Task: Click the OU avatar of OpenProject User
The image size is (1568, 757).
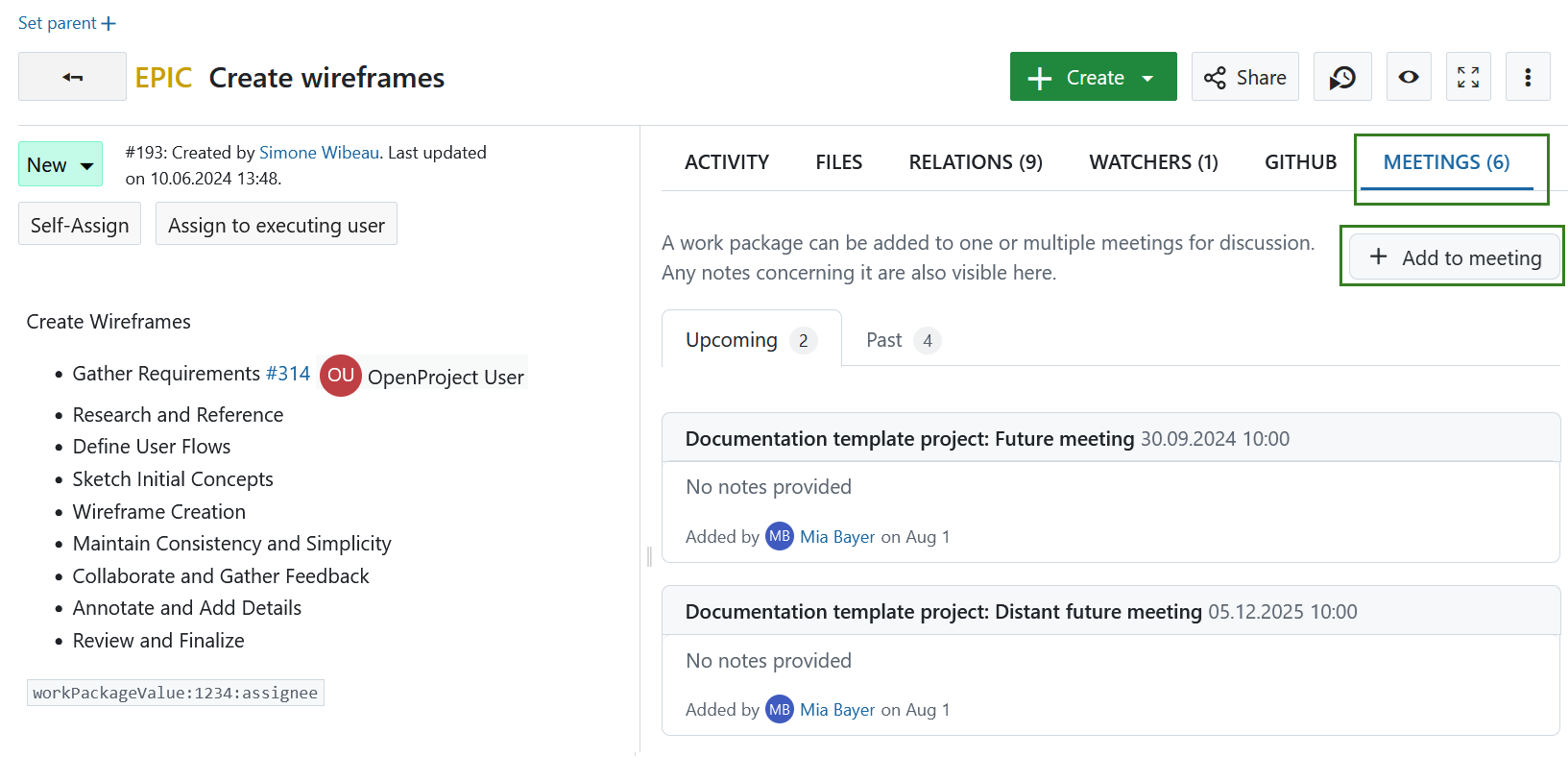Action: coord(341,376)
